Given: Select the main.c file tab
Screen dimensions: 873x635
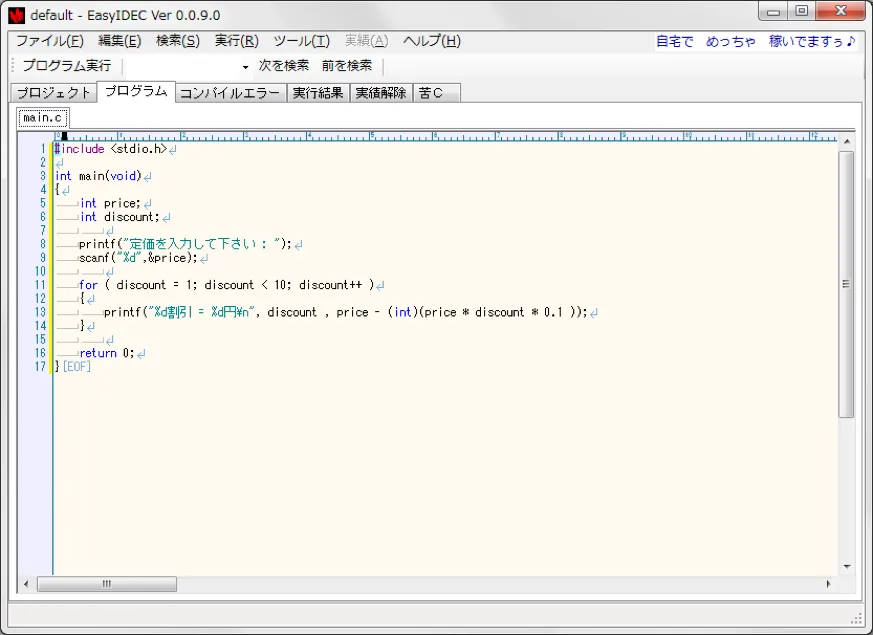Looking at the screenshot, I should point(42,117).
